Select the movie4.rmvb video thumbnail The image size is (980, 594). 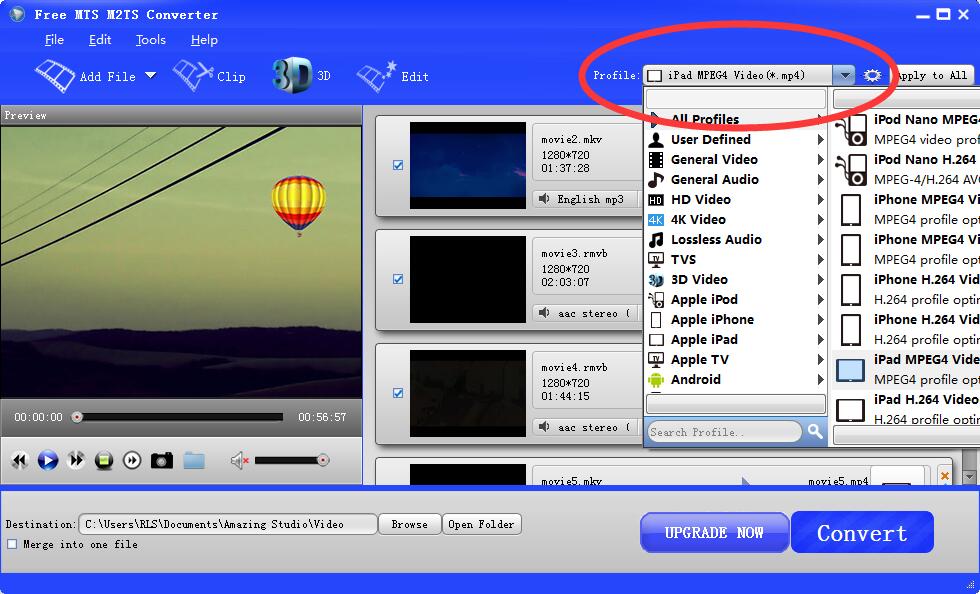pyautogui.click(x=468, y=393)
